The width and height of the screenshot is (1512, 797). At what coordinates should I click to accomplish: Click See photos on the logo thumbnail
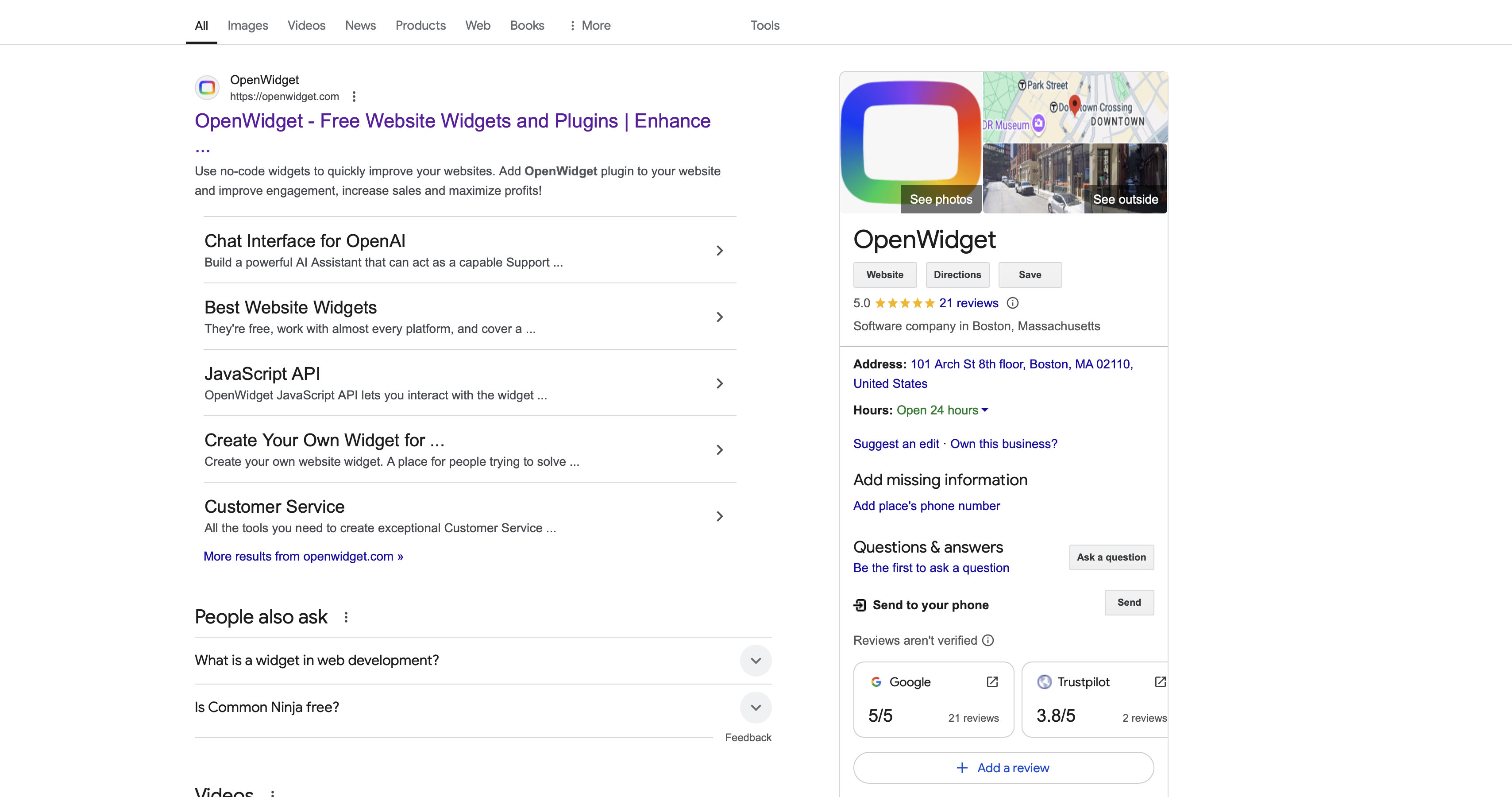point(941,199)
